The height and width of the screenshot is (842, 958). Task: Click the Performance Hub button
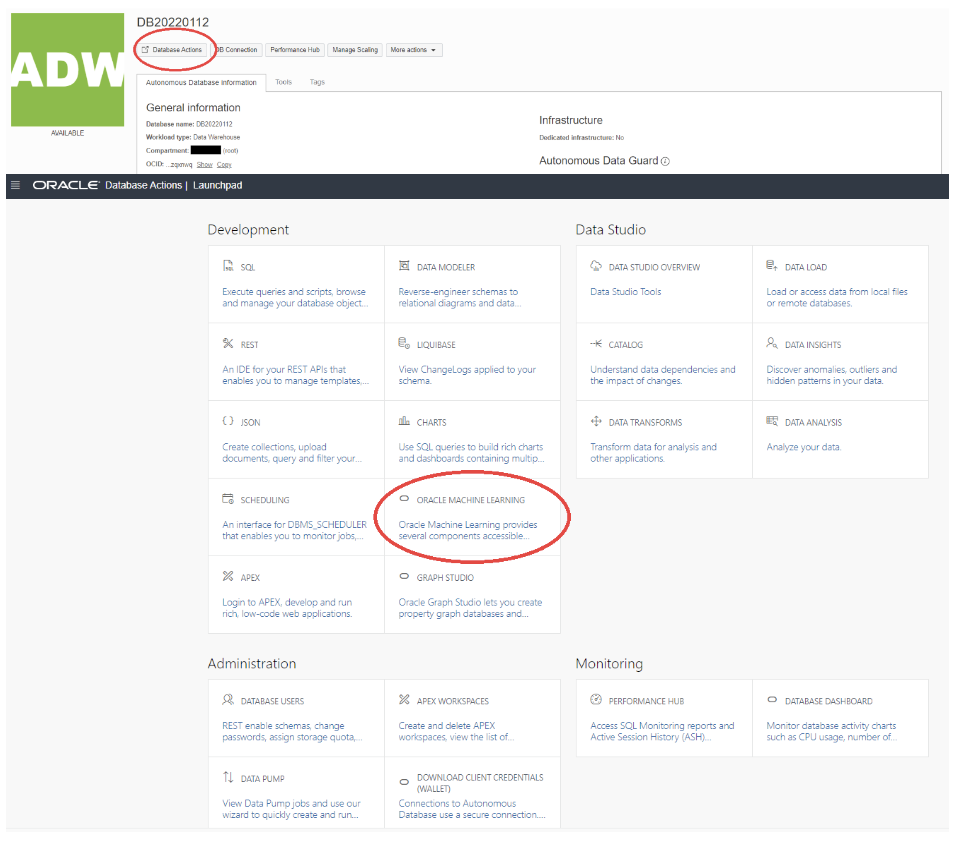coord(295,50)
